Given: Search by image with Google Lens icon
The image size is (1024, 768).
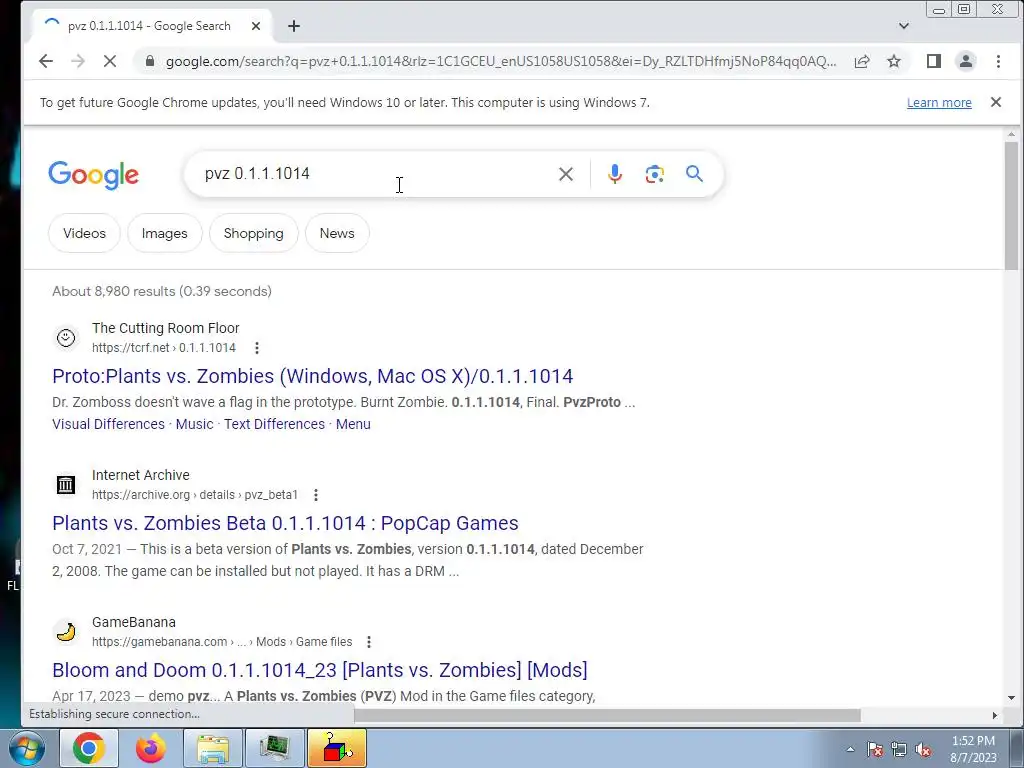Looking at the screenshot, I should (654, 174).
